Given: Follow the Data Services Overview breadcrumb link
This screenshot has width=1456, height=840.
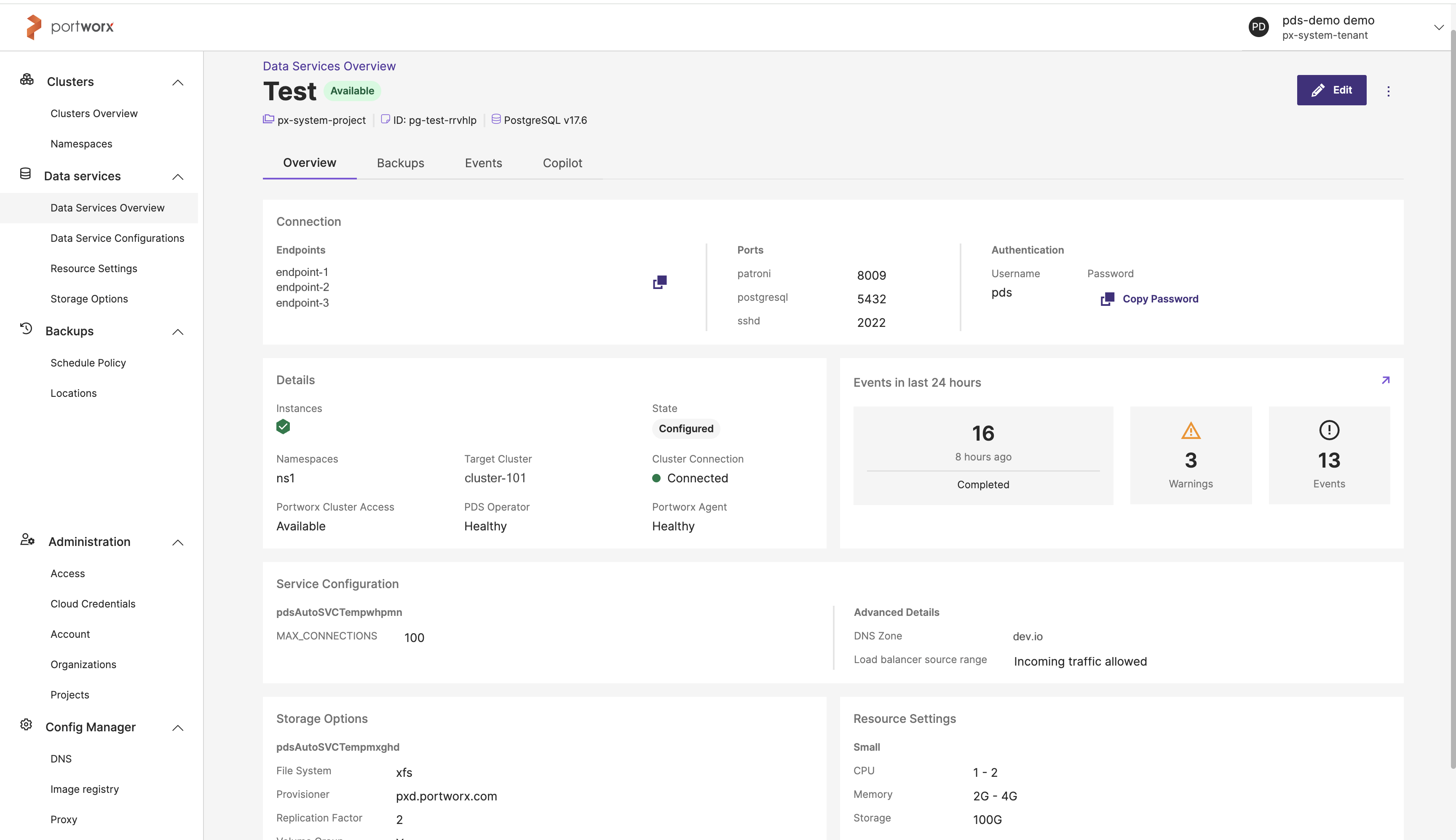Looking at the screenshot, I should pyautogui.click(x=329, y=66).
